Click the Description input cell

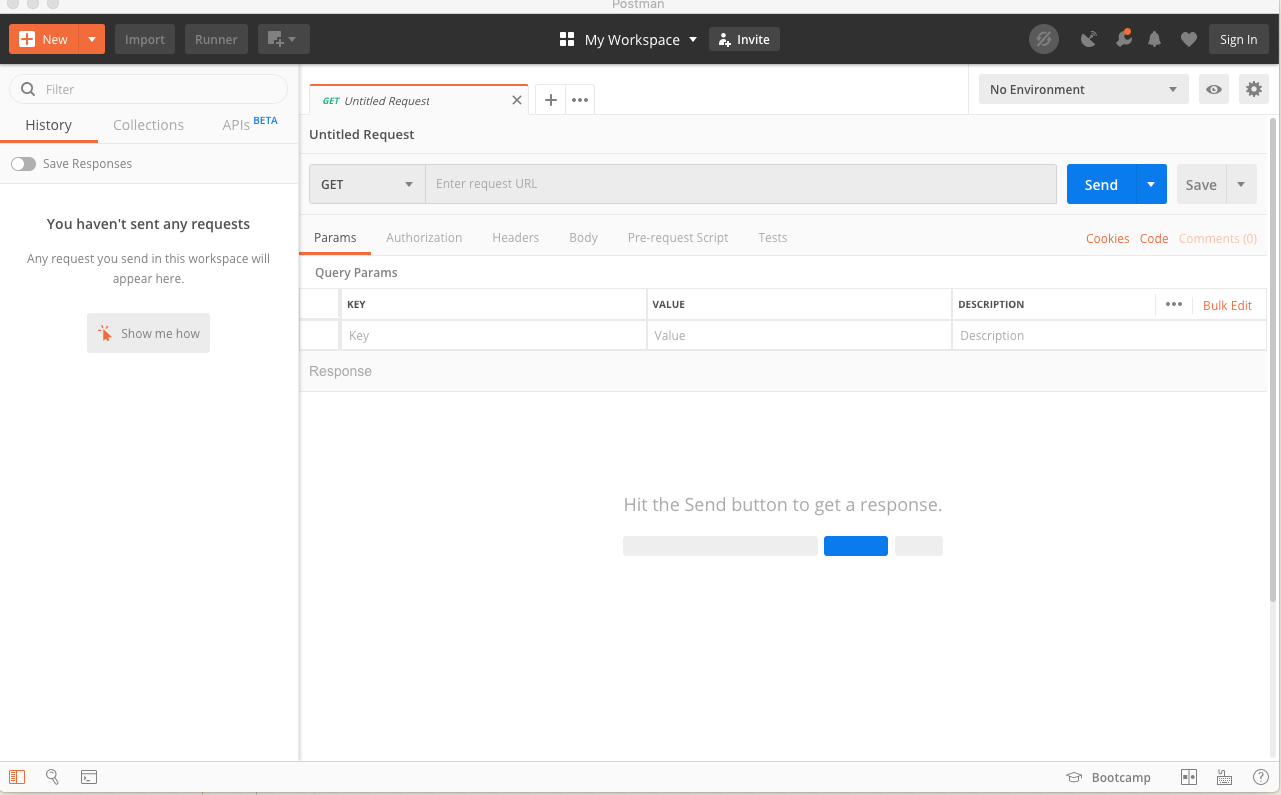coord(1109,335)
